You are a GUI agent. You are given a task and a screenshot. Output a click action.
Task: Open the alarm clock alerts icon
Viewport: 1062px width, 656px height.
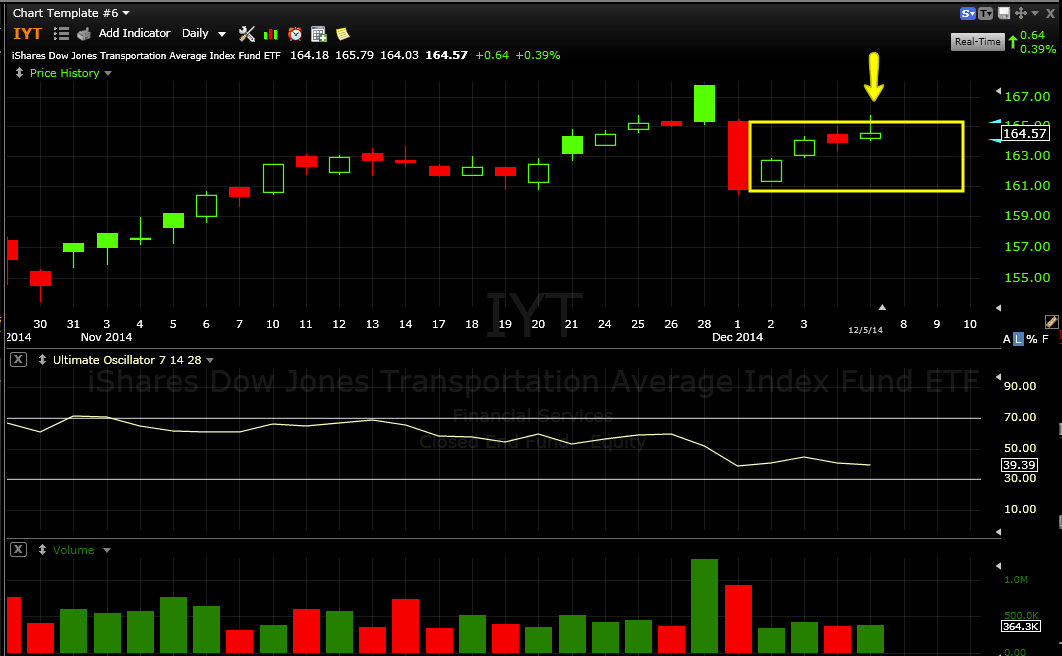pos(295,34)
